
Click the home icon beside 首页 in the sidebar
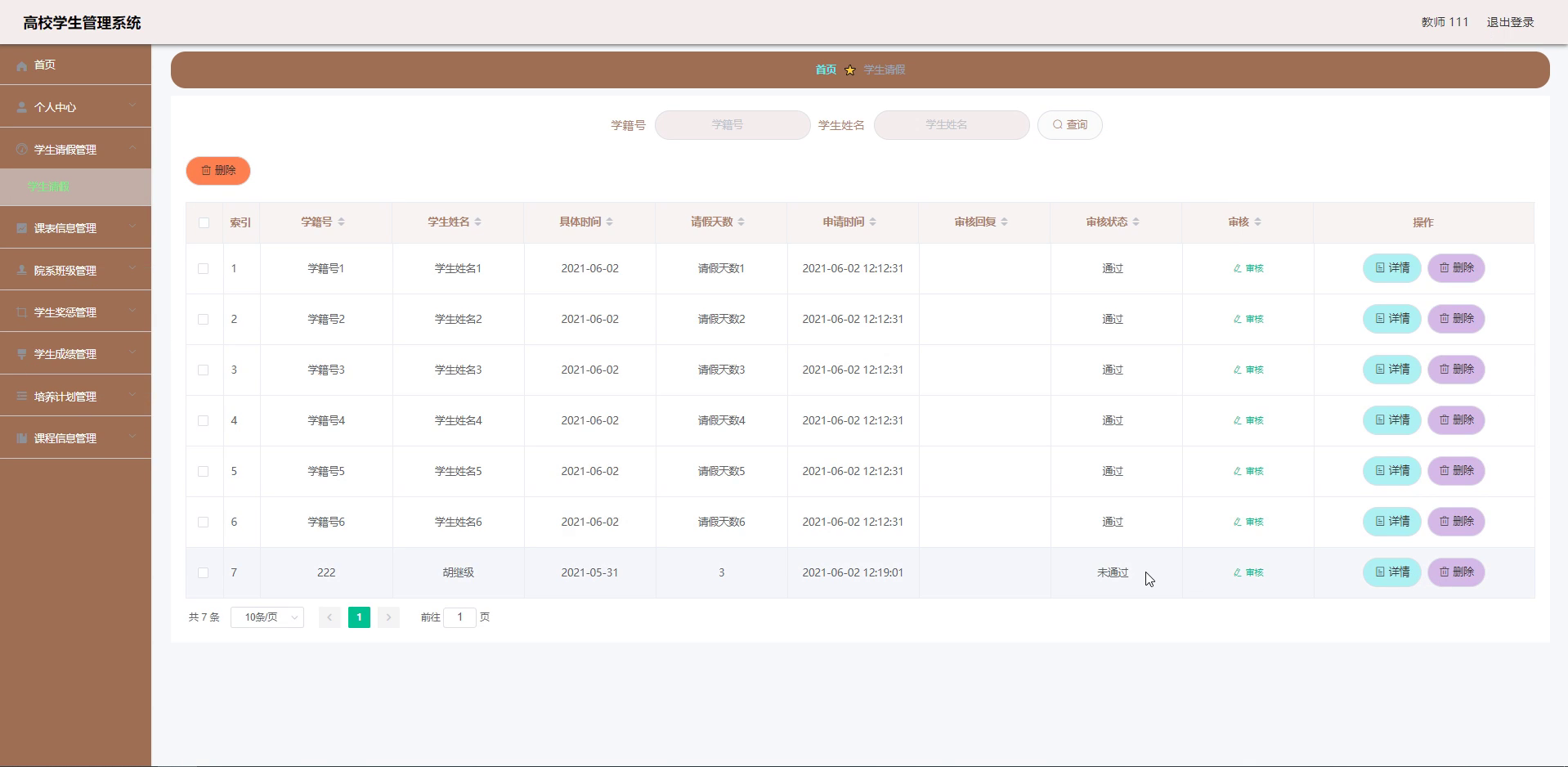(22, 65)
